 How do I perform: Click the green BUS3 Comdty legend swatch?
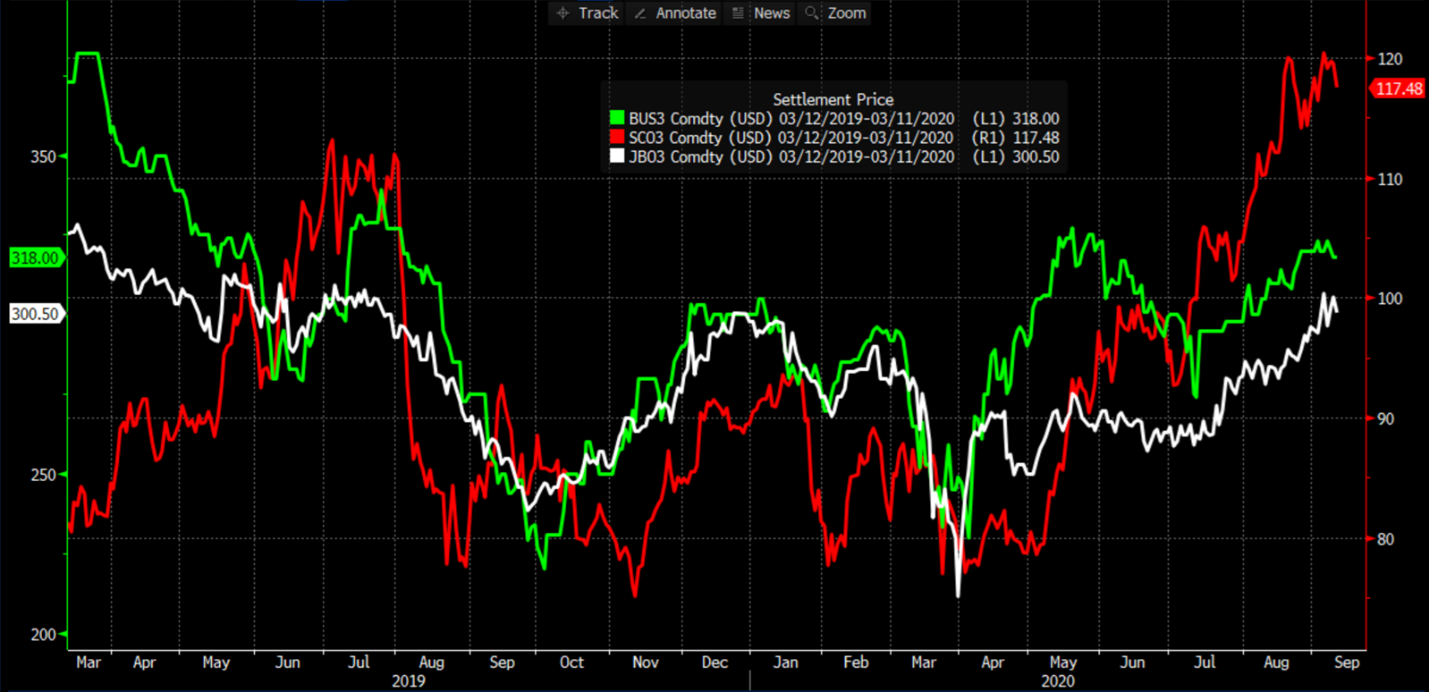(x=618, y=118)
